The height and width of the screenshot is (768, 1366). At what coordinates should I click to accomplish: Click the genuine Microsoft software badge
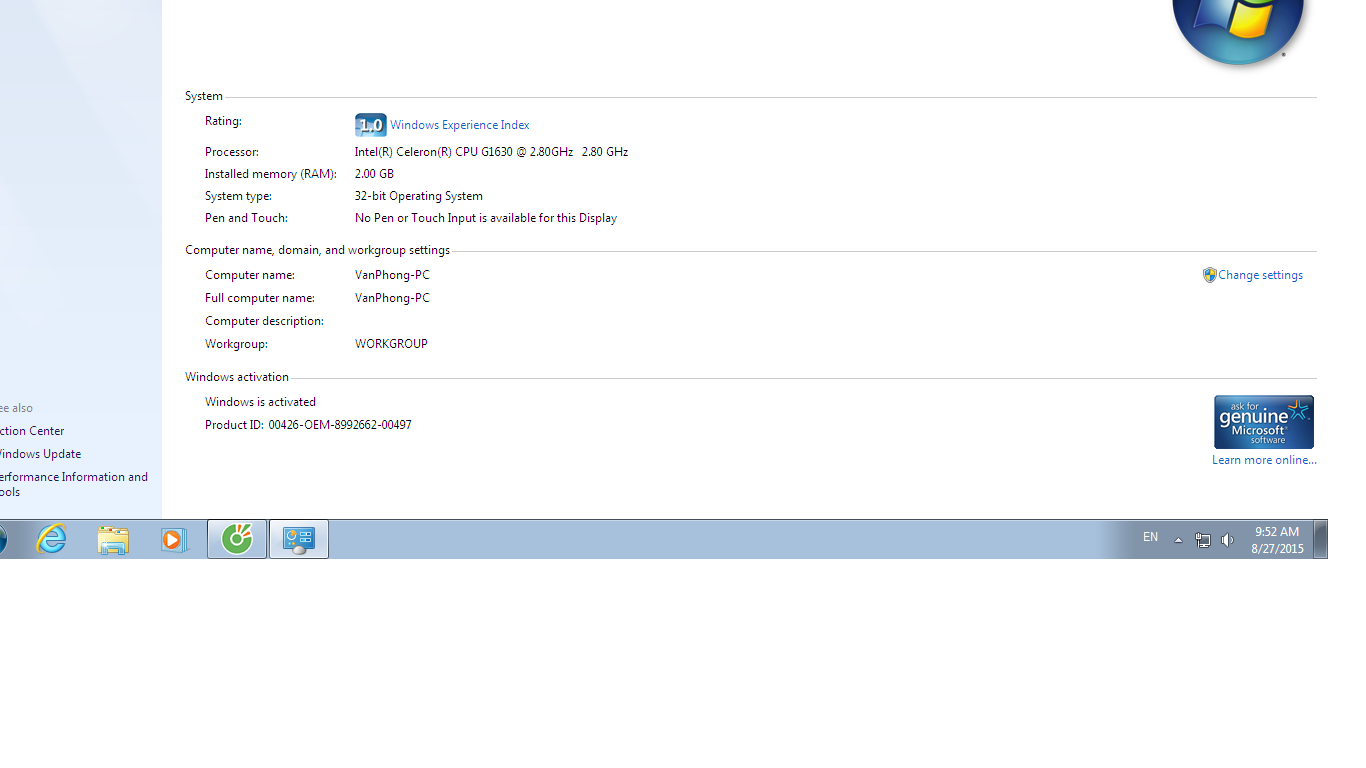click(x=1263, y=421)
